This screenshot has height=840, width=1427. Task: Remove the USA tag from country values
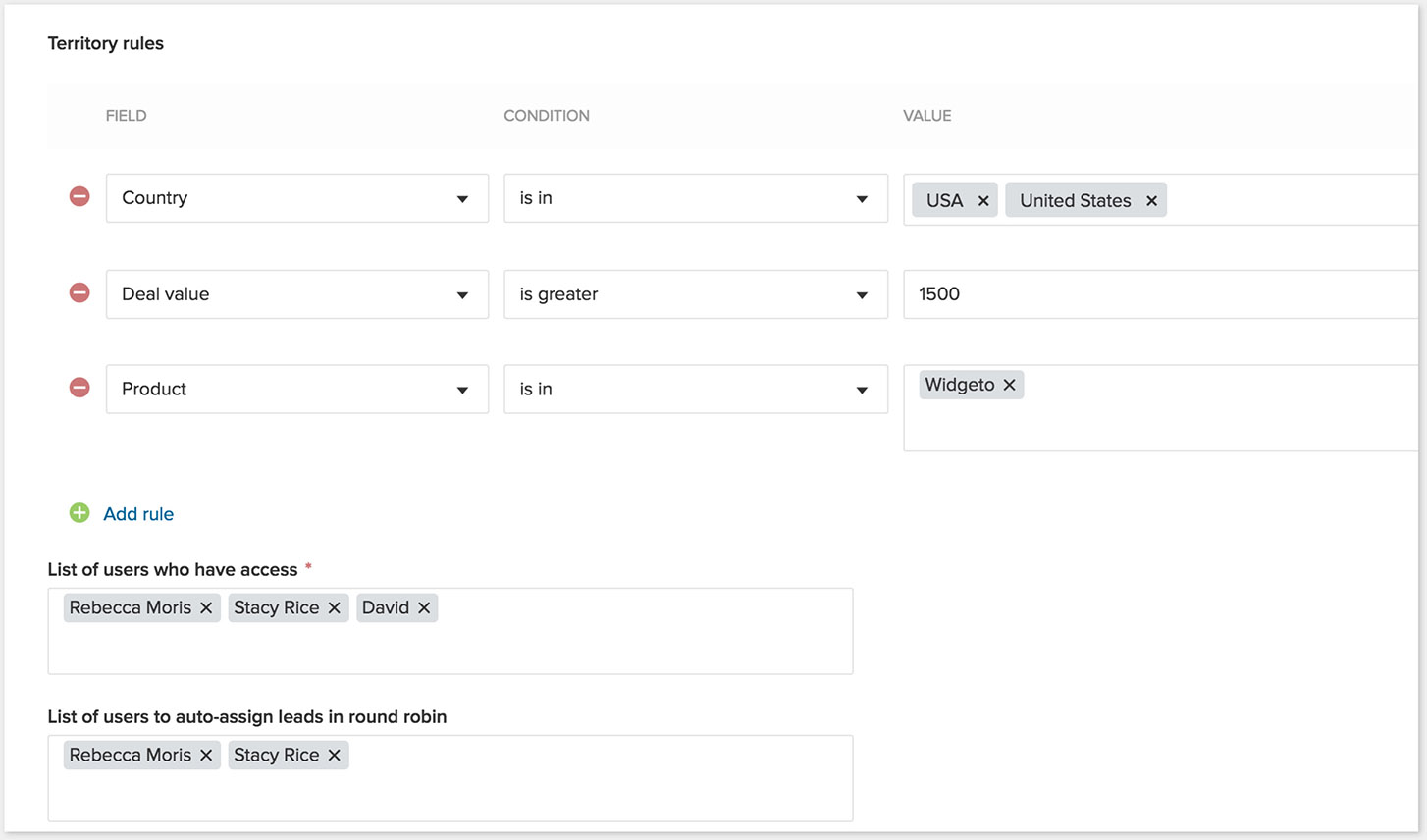[x=983, y=201]
